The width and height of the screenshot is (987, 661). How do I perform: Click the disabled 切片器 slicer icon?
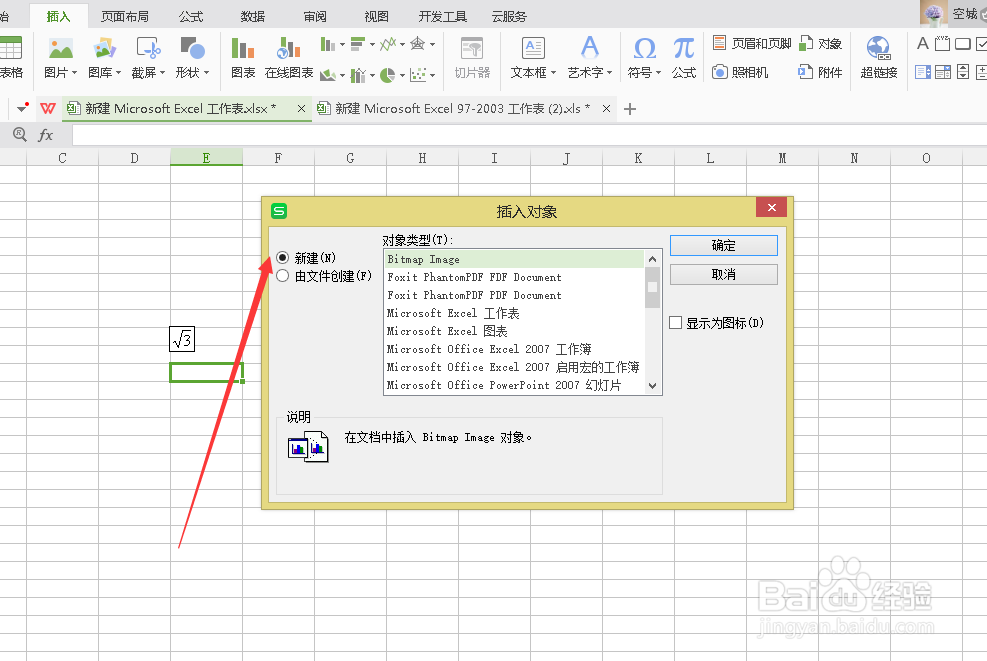pyautogui.click(x=472, y=48)
